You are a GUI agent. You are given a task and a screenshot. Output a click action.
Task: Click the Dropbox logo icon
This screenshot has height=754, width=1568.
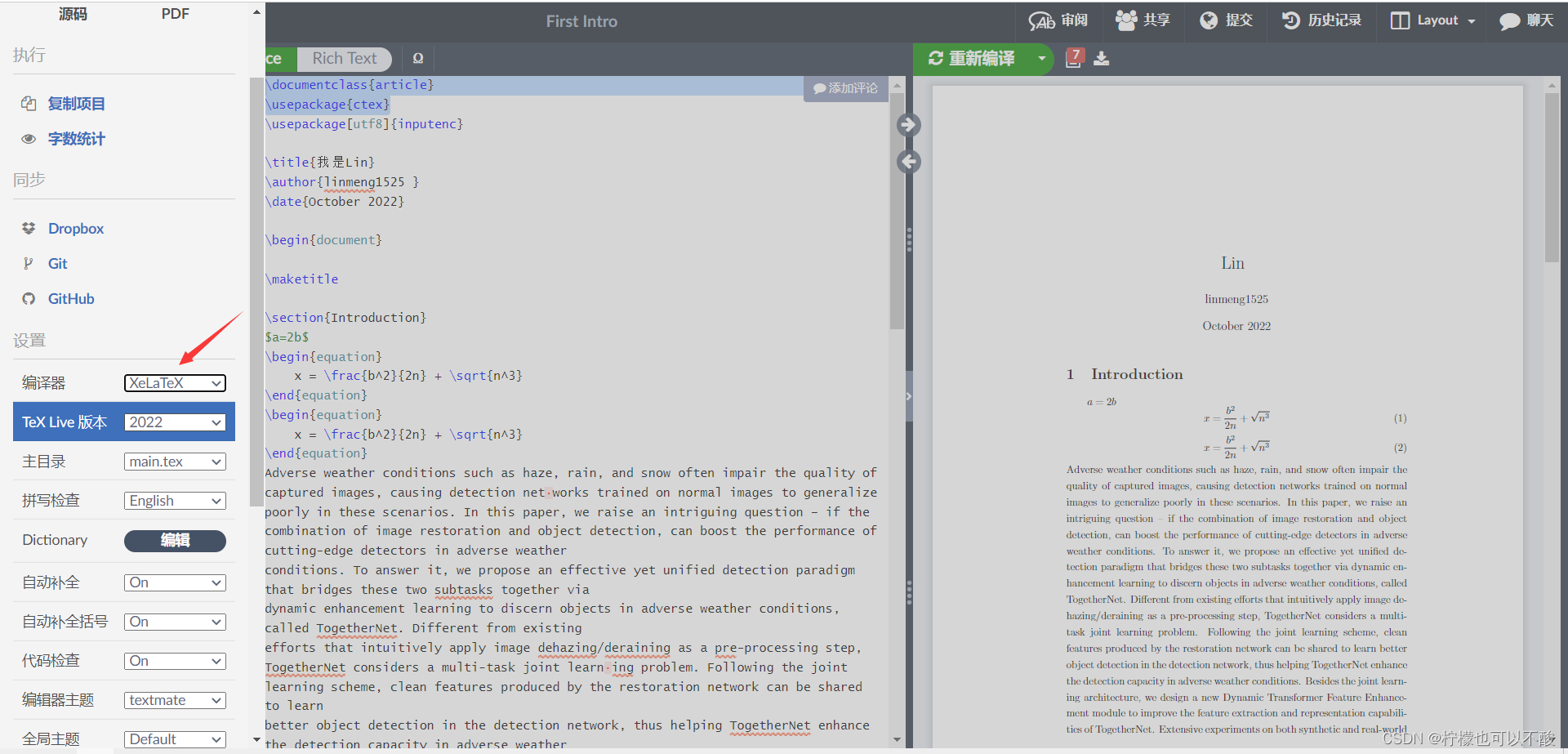click(29, 229)
